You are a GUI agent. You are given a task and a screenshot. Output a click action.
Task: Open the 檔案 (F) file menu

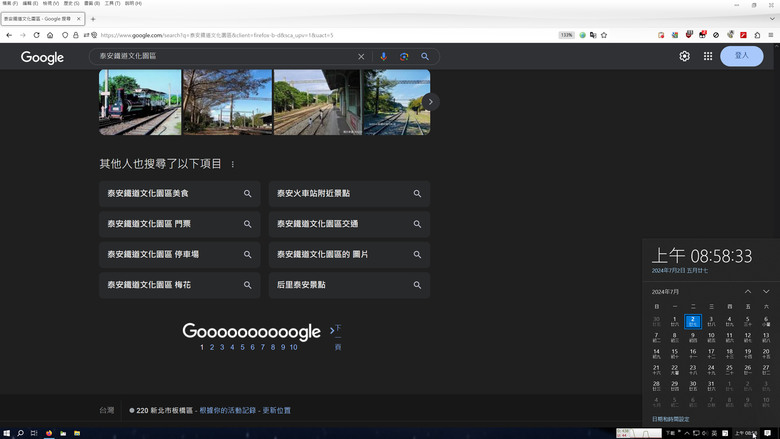(x=10, y=3)
